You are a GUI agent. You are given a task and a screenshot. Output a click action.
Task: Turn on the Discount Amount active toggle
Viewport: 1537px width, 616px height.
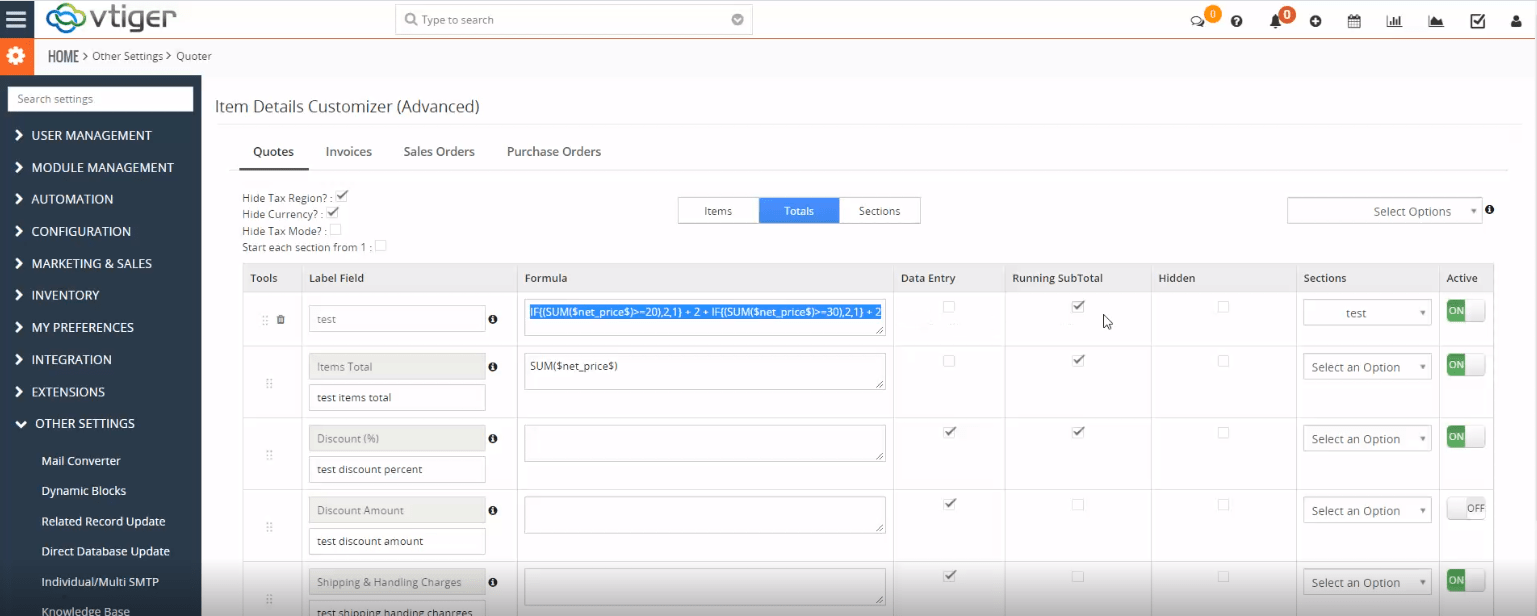click(x=1467, y=508)
